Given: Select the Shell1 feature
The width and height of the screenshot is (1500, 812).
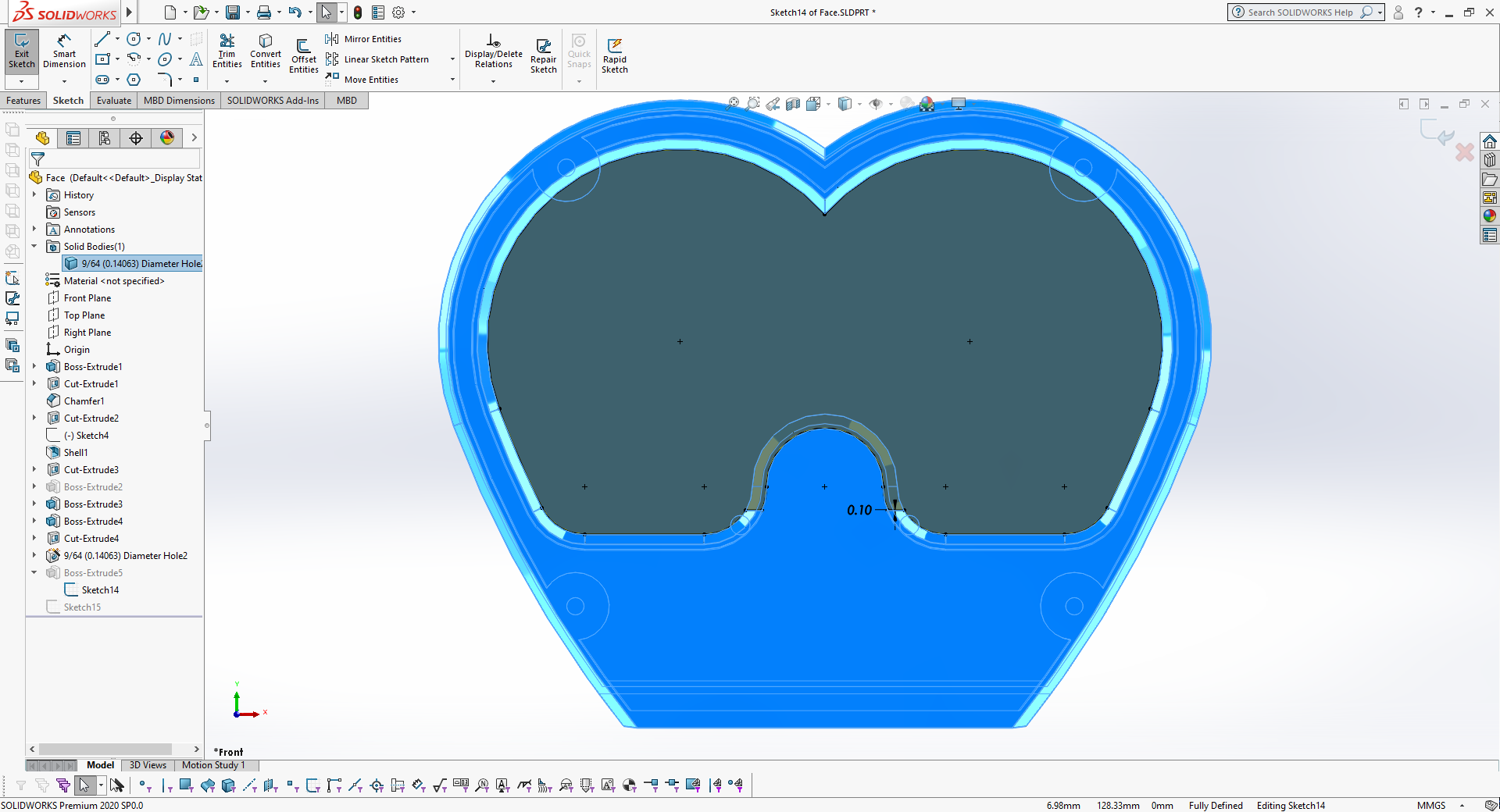Looking at the screenshot, I should [76, 452].
